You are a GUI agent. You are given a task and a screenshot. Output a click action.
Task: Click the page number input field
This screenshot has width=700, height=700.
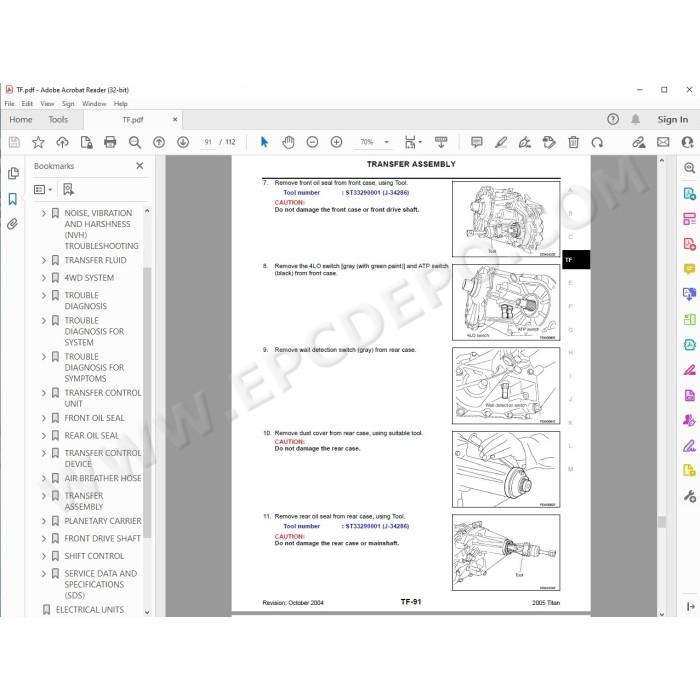pos(208,142)
